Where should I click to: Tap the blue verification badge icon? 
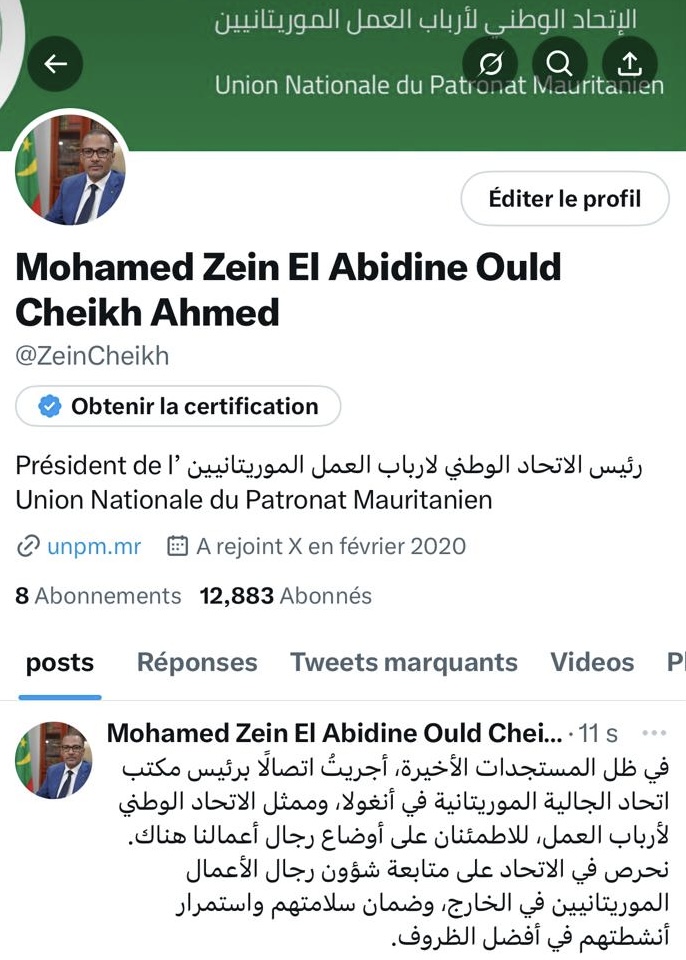(48, 407)
